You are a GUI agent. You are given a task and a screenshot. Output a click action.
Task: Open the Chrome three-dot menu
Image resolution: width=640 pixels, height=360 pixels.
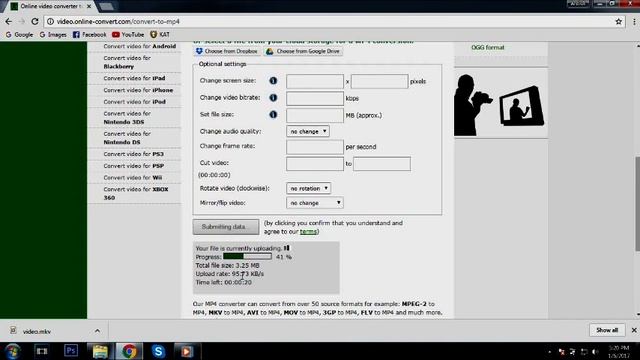pos(634,22)
